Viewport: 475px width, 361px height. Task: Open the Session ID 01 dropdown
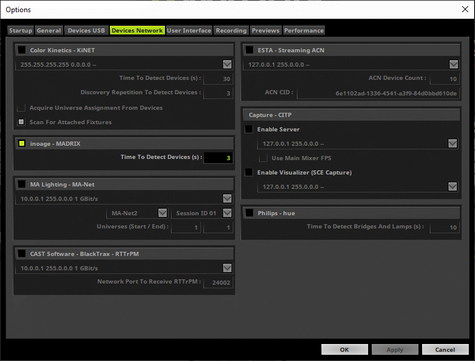[x=227, y=213]
